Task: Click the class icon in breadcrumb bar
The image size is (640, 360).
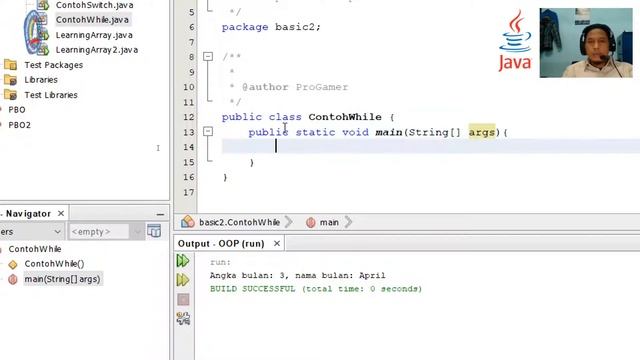Action: click(x=188, y=222)
